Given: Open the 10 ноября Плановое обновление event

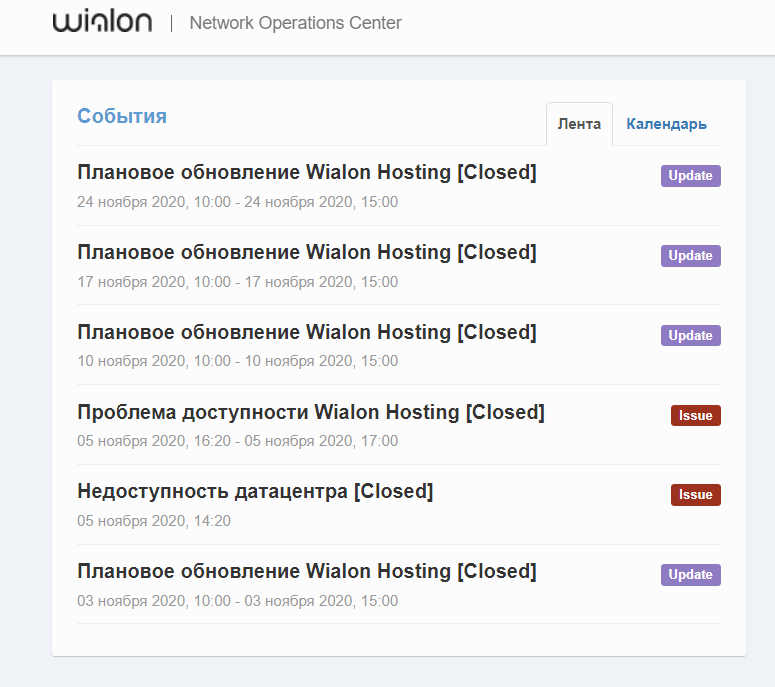Looking at the screenshot, I should tap(307, 332).
